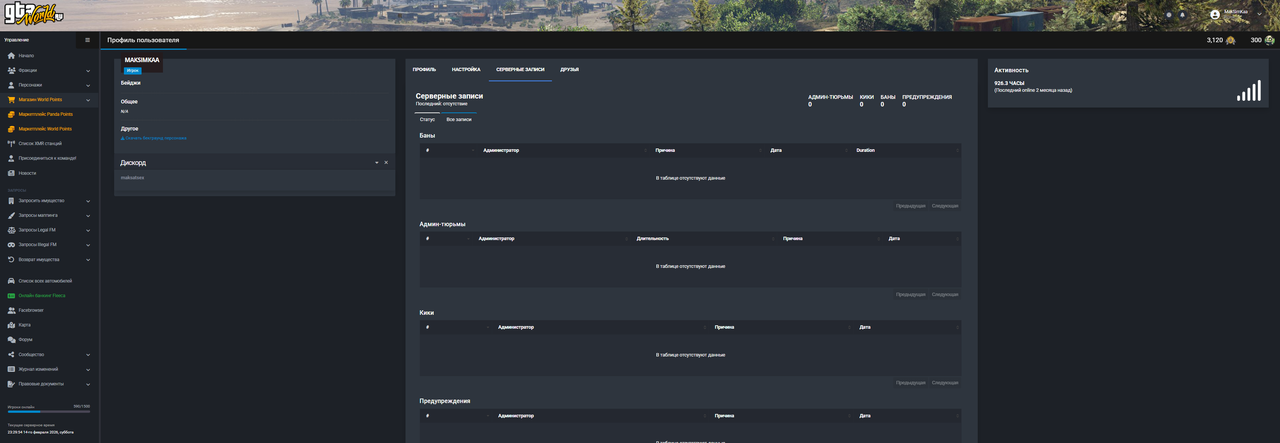Click Список XMR станций antenna icon
Image resolution: width=1280 pixels, height=443 pixels.
point(11,144)
